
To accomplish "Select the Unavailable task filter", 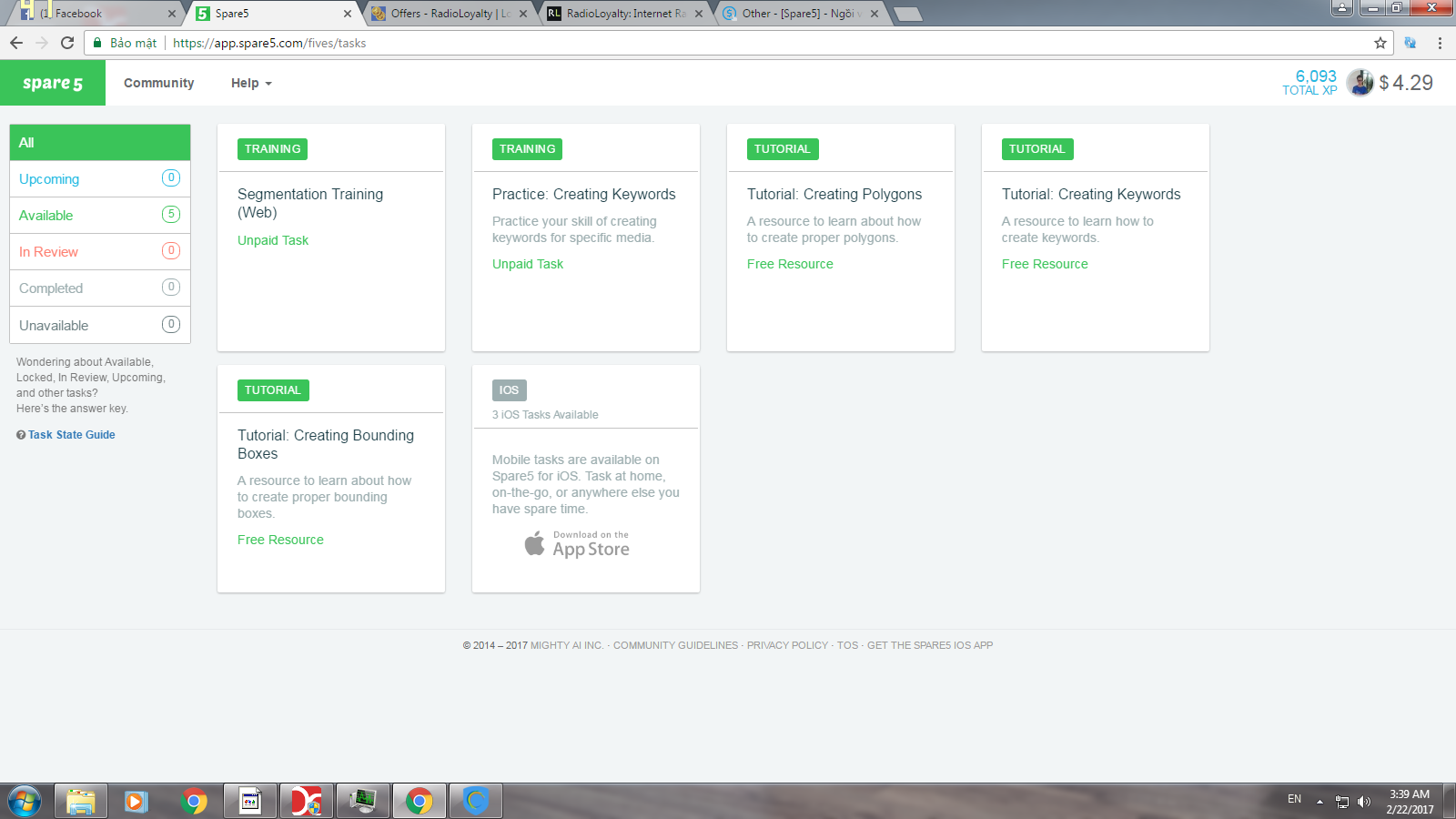I will click(x=100, y=325).
